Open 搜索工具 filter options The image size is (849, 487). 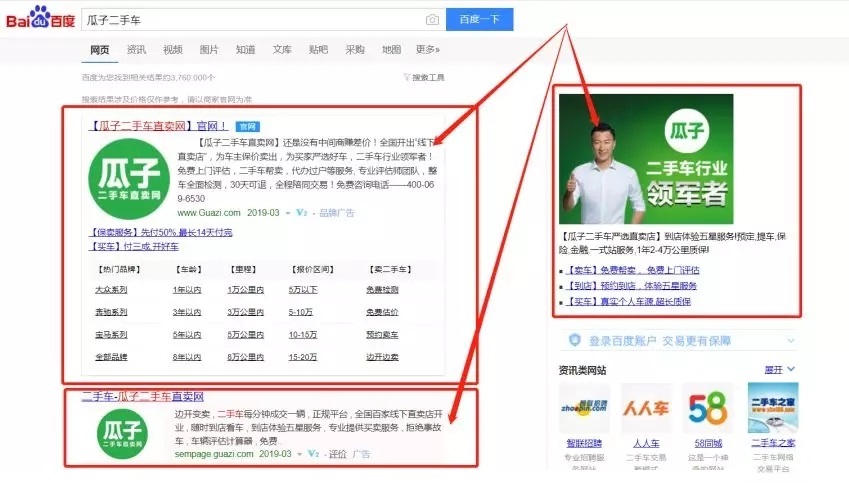[424, 77]
